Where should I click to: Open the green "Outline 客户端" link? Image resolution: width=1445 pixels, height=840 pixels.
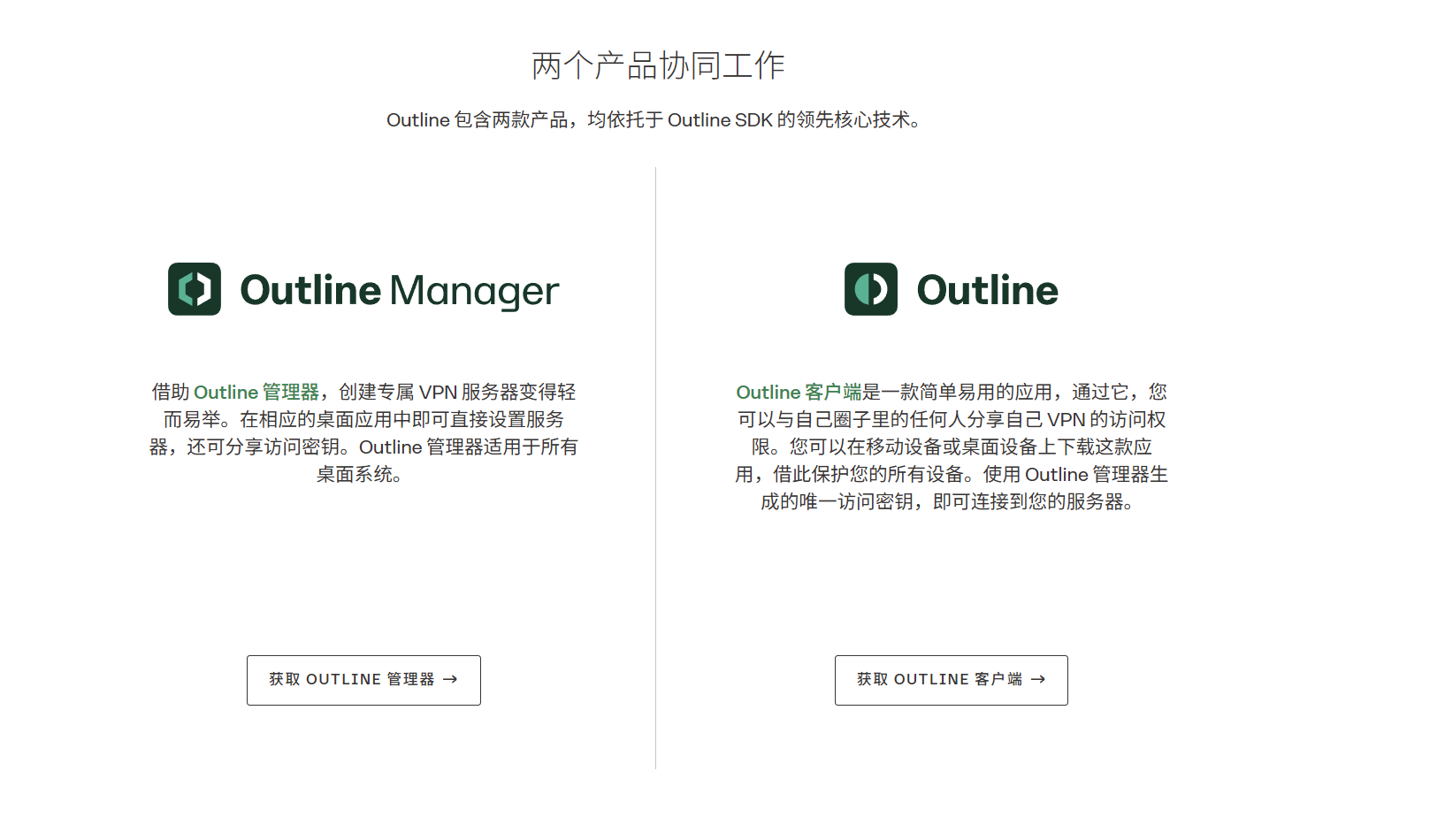(799, 392)
